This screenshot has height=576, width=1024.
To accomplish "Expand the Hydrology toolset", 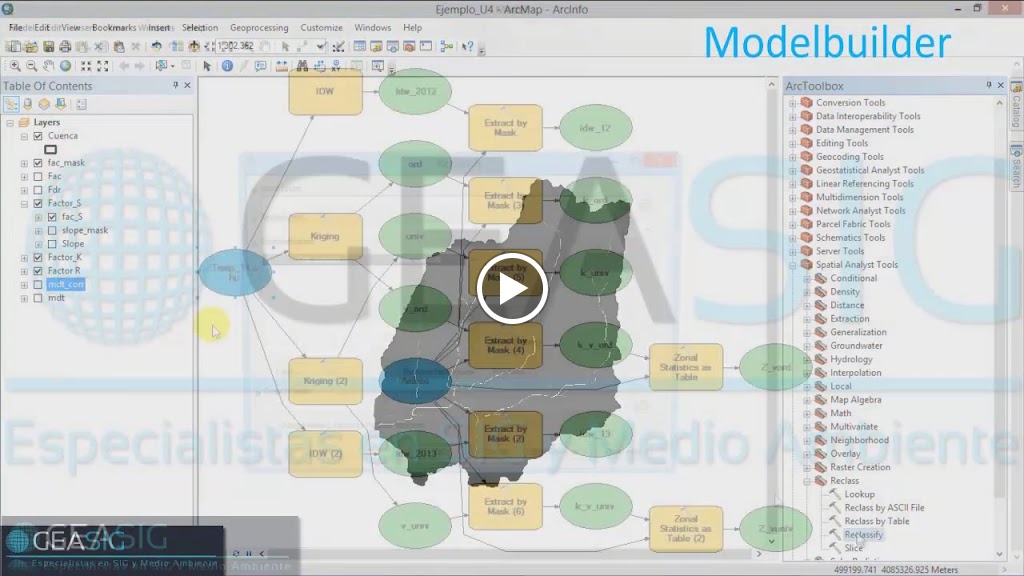I will pos(807,359).
